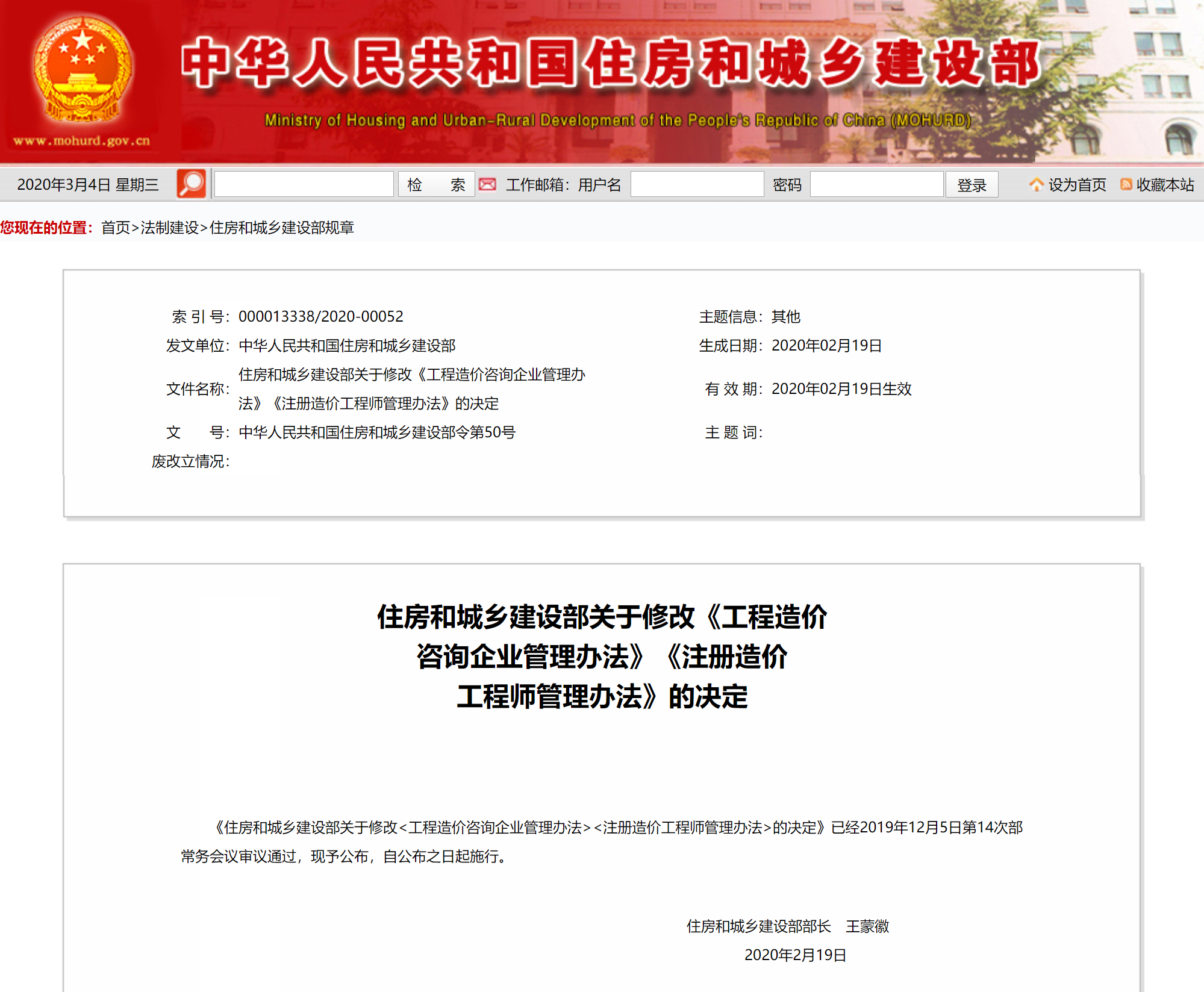
Task: Click the Chinese ministry name banner title
Action: point(611,63)
